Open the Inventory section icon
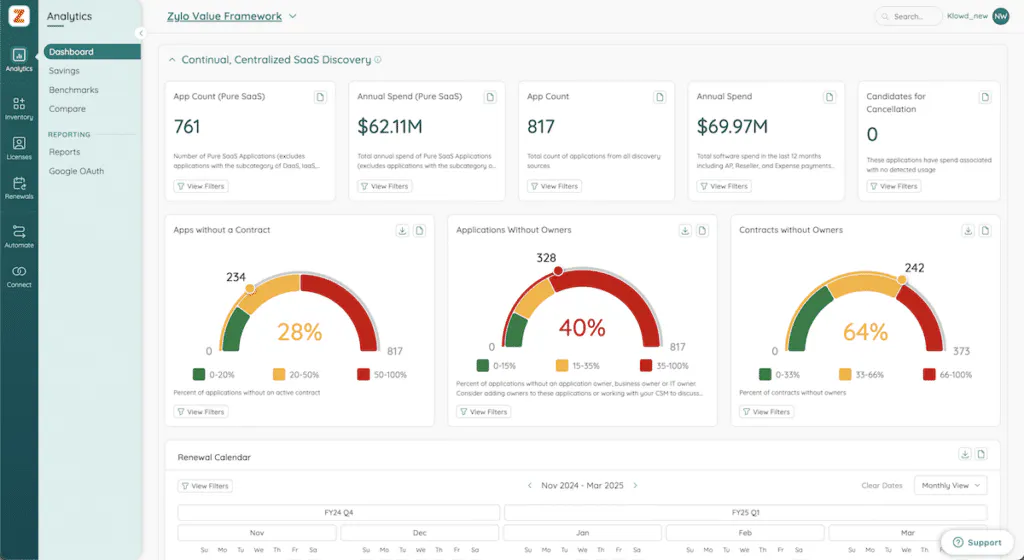 (19, 108)
